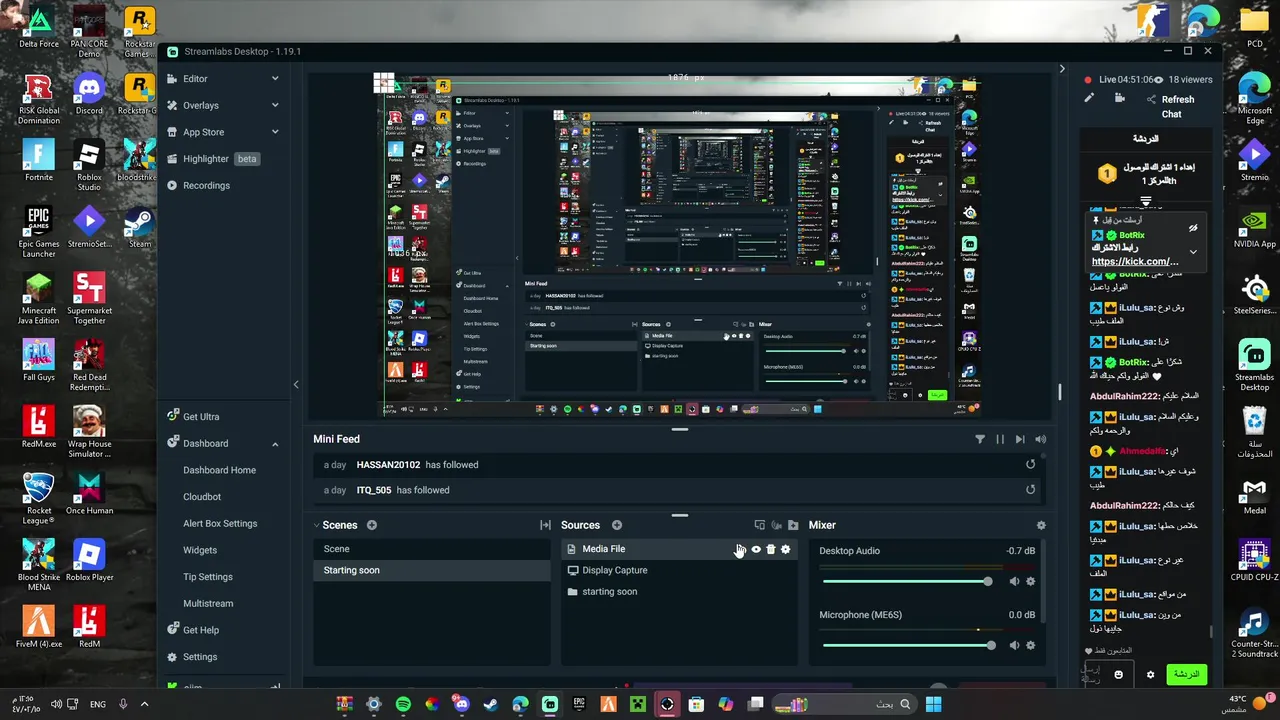Expand the App Store sidebar menu
This screenshot has width=1280, height=720.
tap(275, 132)
